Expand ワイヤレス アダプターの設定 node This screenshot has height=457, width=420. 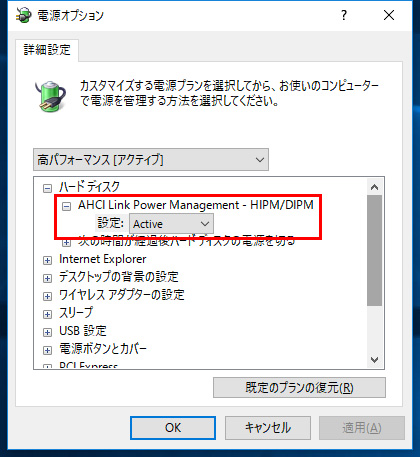48,296
